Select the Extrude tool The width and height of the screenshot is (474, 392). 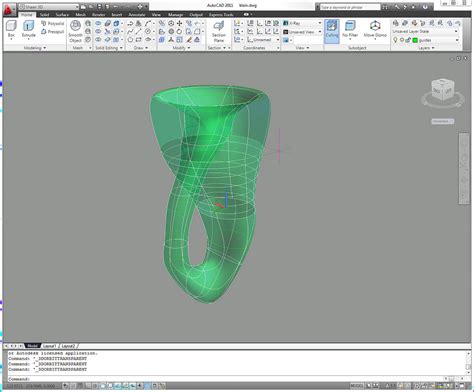pos(29,29)
